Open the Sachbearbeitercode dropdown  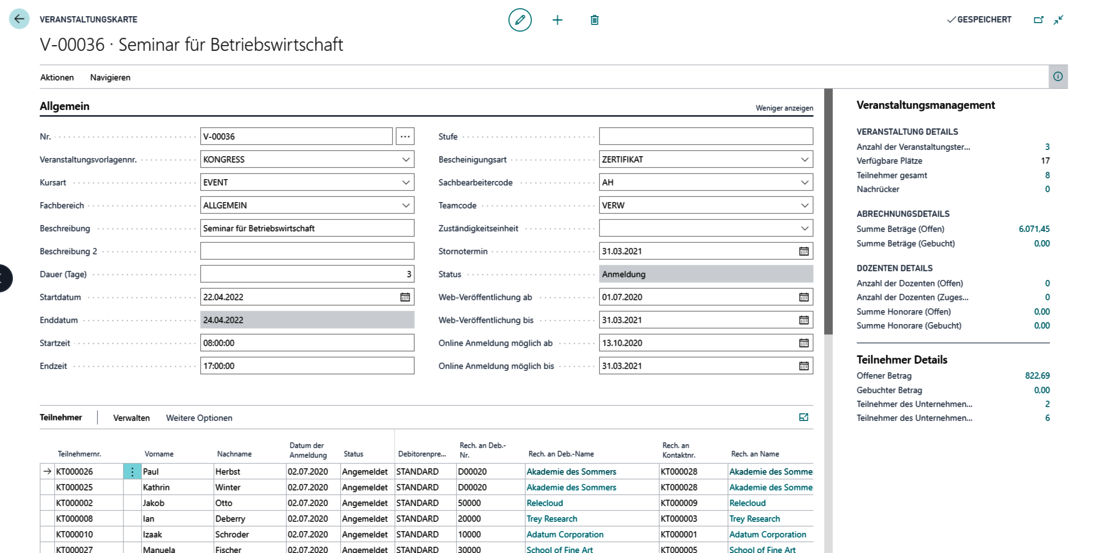pyautogui.click(x=804, y=182)
